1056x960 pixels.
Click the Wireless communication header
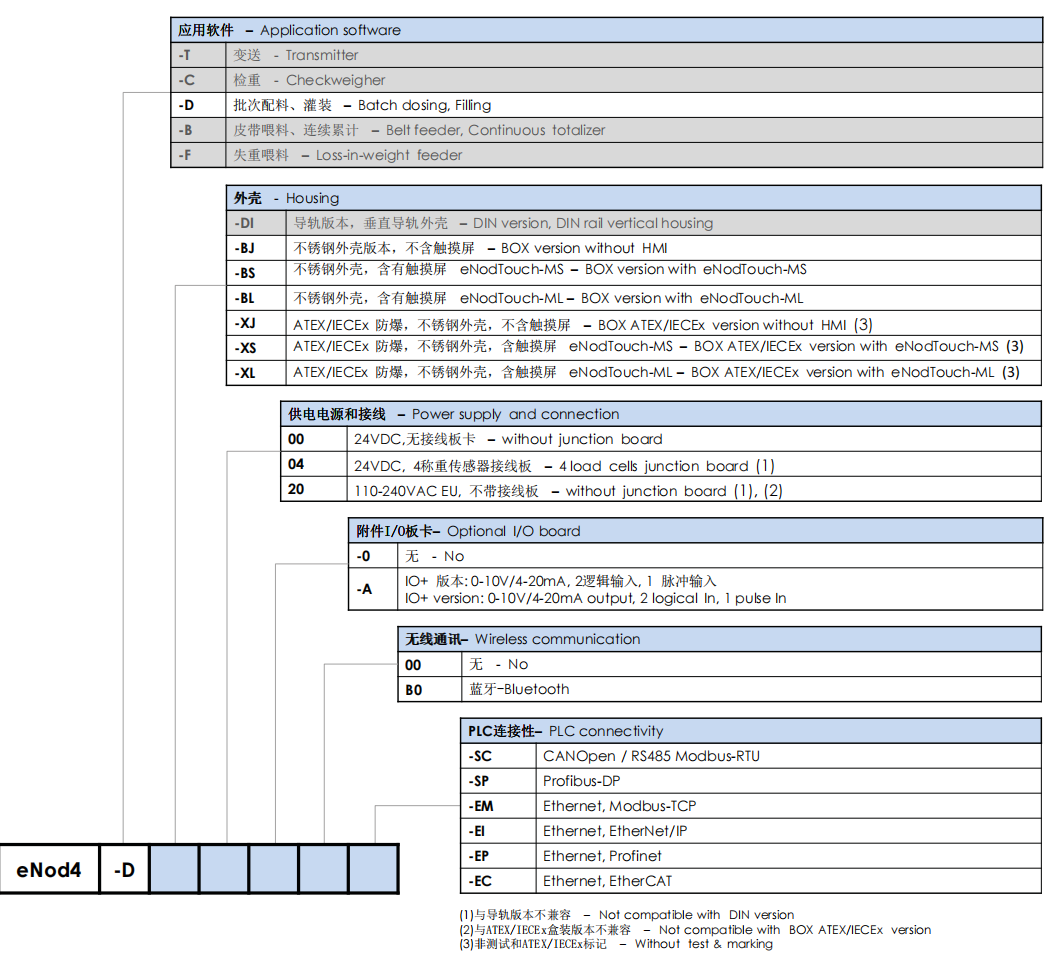[719, 639]
